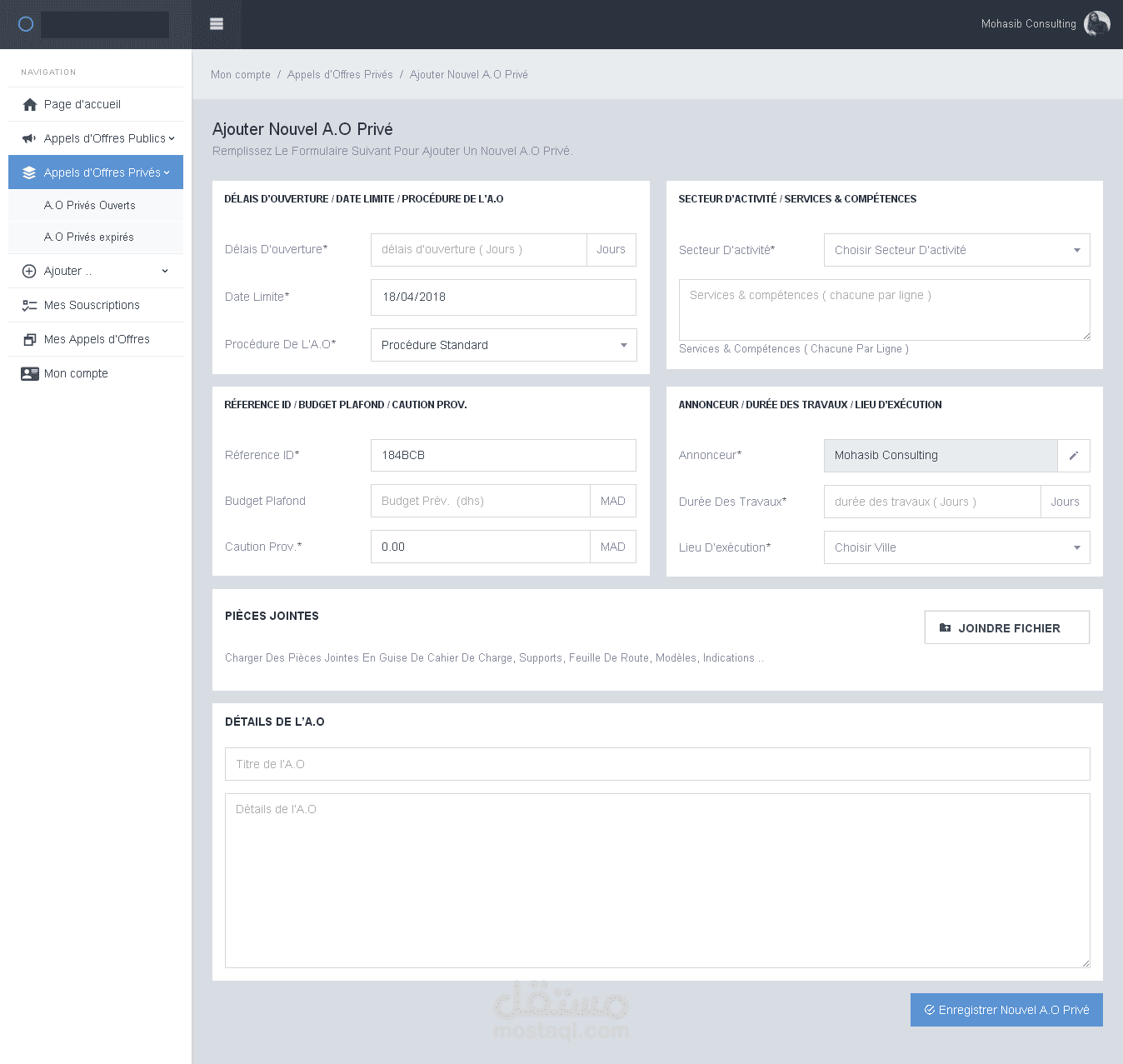Toggle the hamburger menu in the top bar
This screenshot has height=1064, width=1123.
pyautogui.click(x=217, y=24)
